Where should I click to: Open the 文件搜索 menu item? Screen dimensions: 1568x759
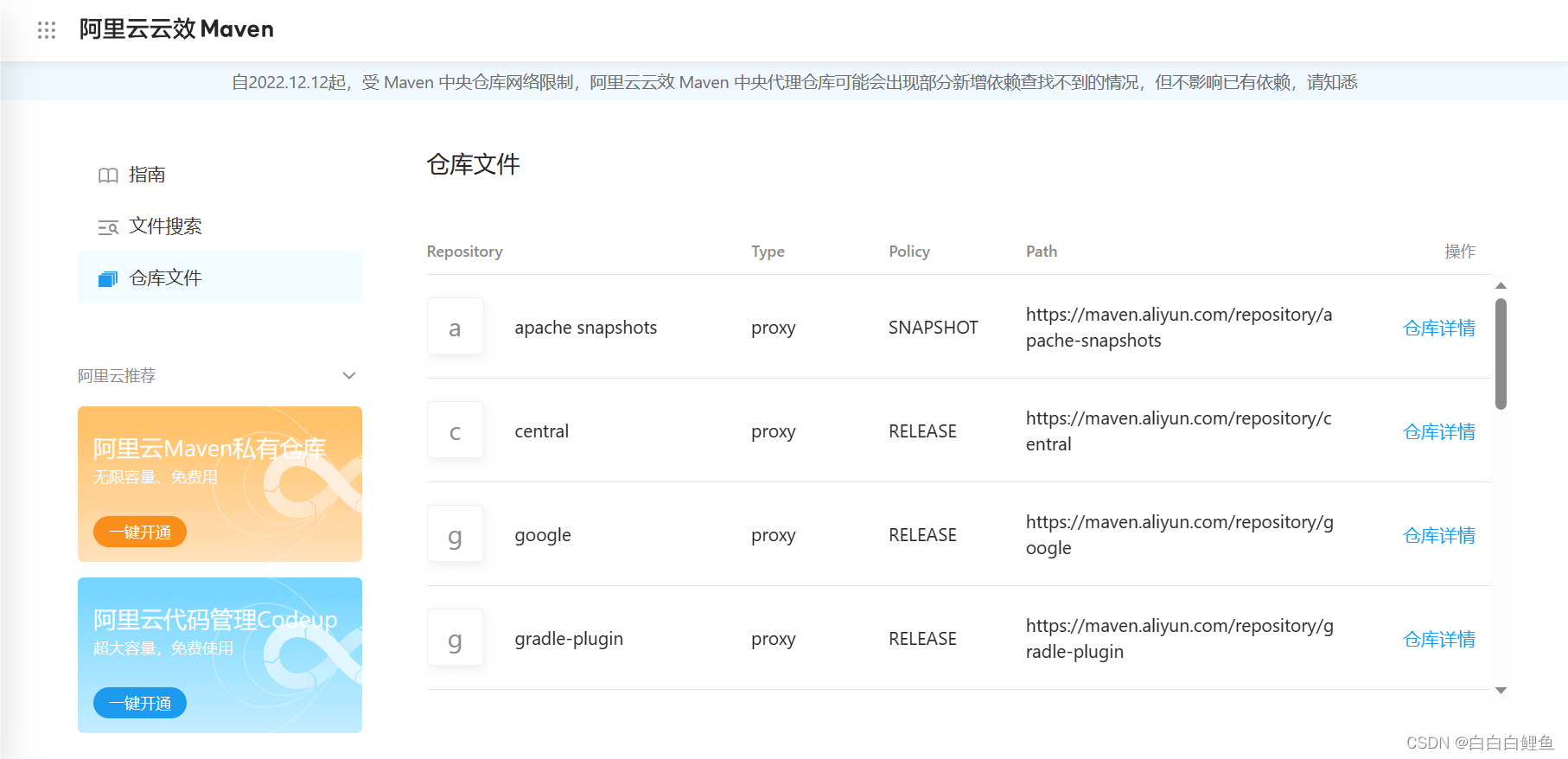click(220, 226)
